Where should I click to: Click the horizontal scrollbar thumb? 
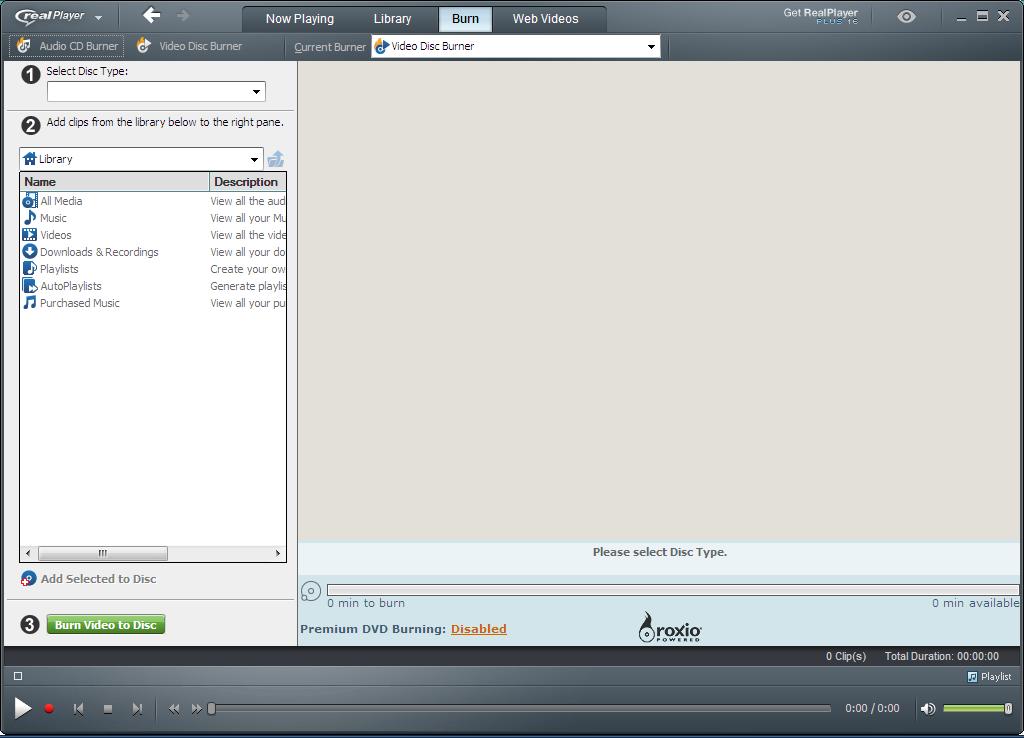[103, 553]
